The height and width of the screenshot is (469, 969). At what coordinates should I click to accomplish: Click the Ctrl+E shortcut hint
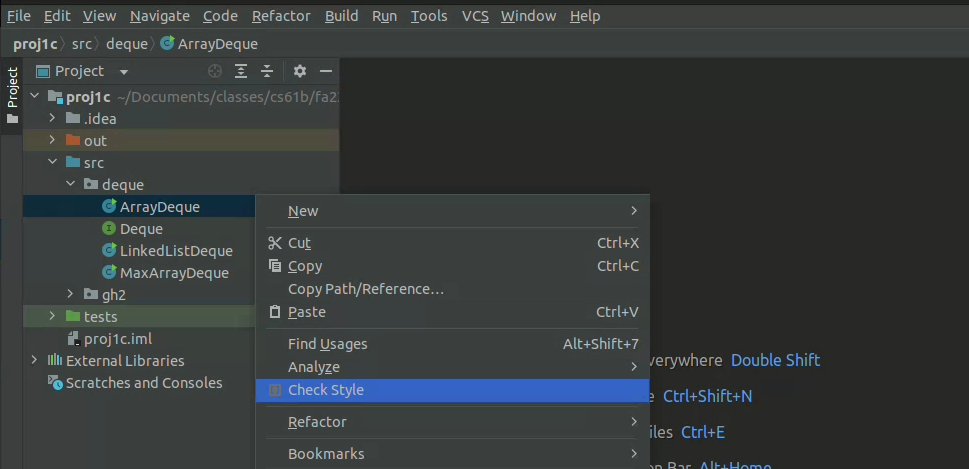pos(703,432)
